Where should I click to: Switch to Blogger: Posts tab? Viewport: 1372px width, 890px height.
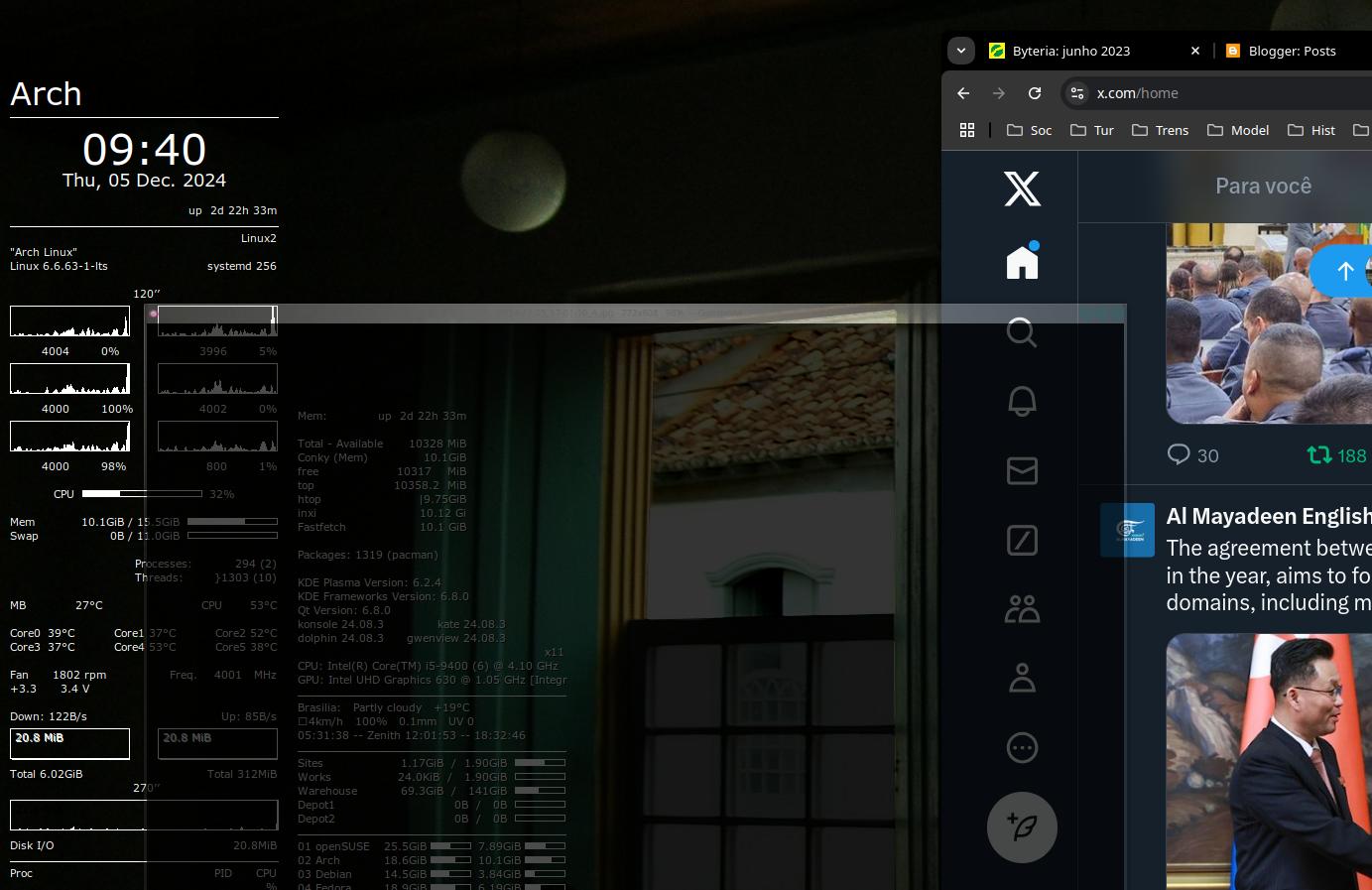point(1292,51)
